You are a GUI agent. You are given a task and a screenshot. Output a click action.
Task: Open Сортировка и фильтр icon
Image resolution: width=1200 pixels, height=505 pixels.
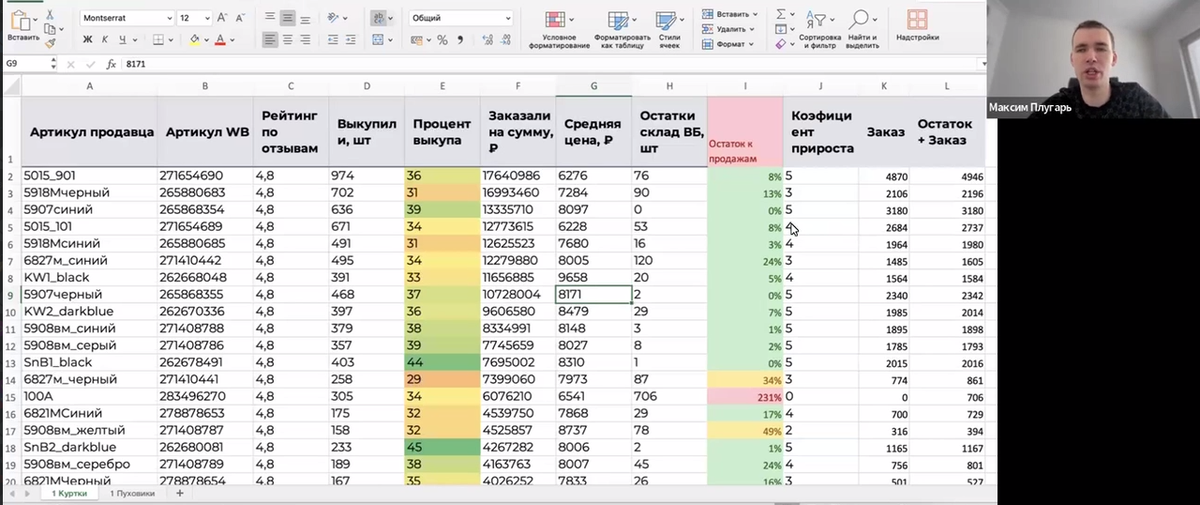pos(818,20)
